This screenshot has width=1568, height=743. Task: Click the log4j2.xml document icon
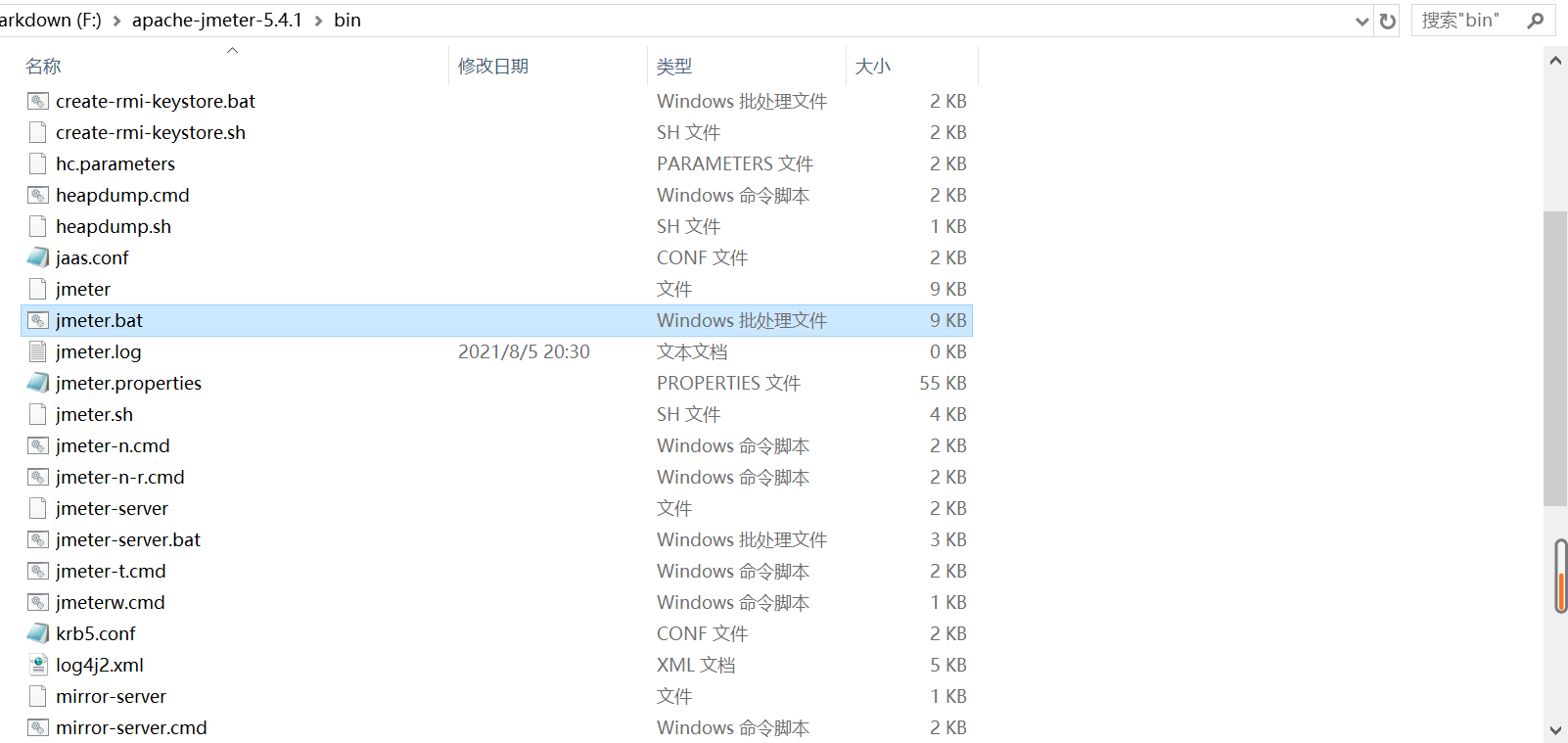(38, 665)
